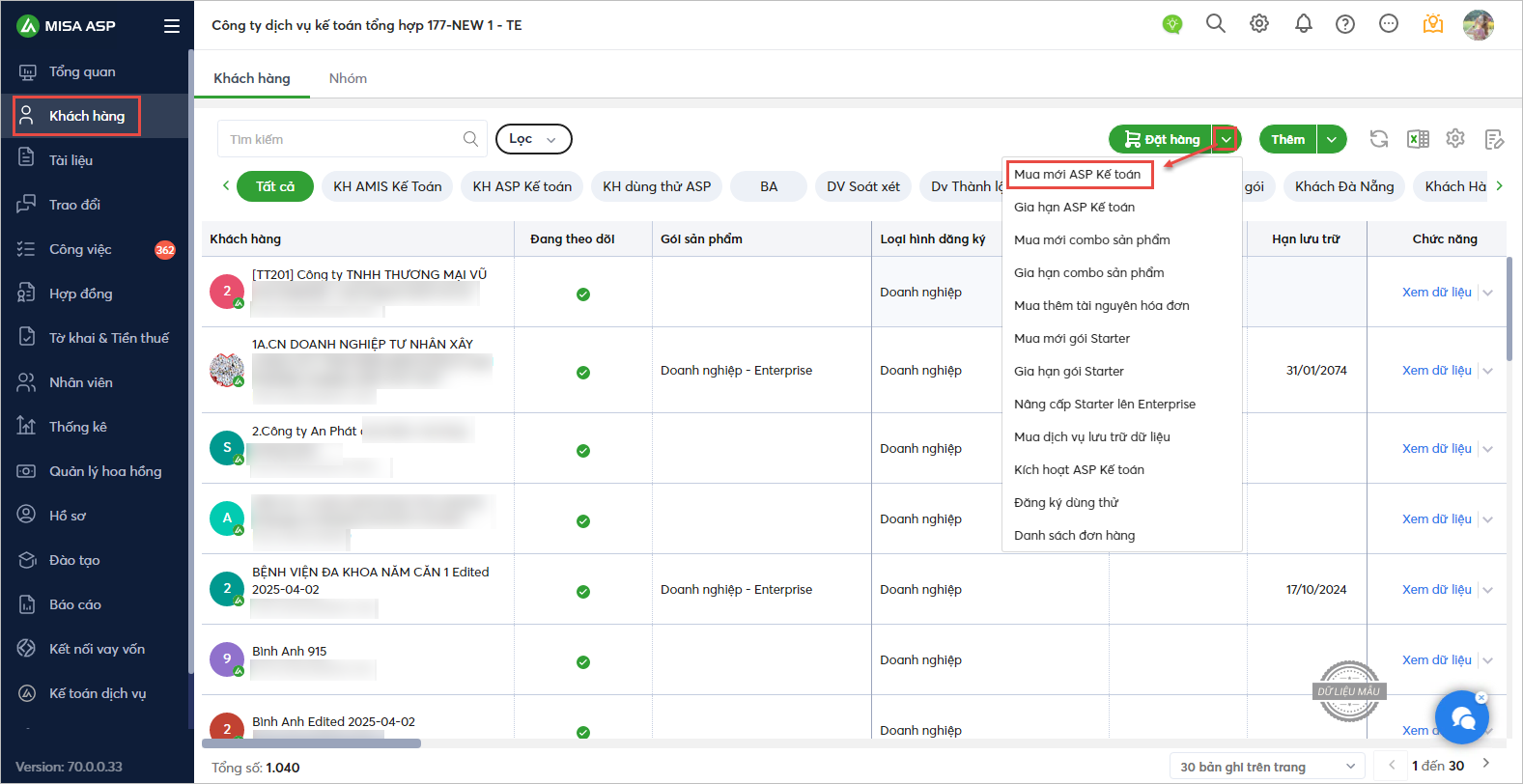
Task: Open notifications bell
Action: (x=1304, y=24)
